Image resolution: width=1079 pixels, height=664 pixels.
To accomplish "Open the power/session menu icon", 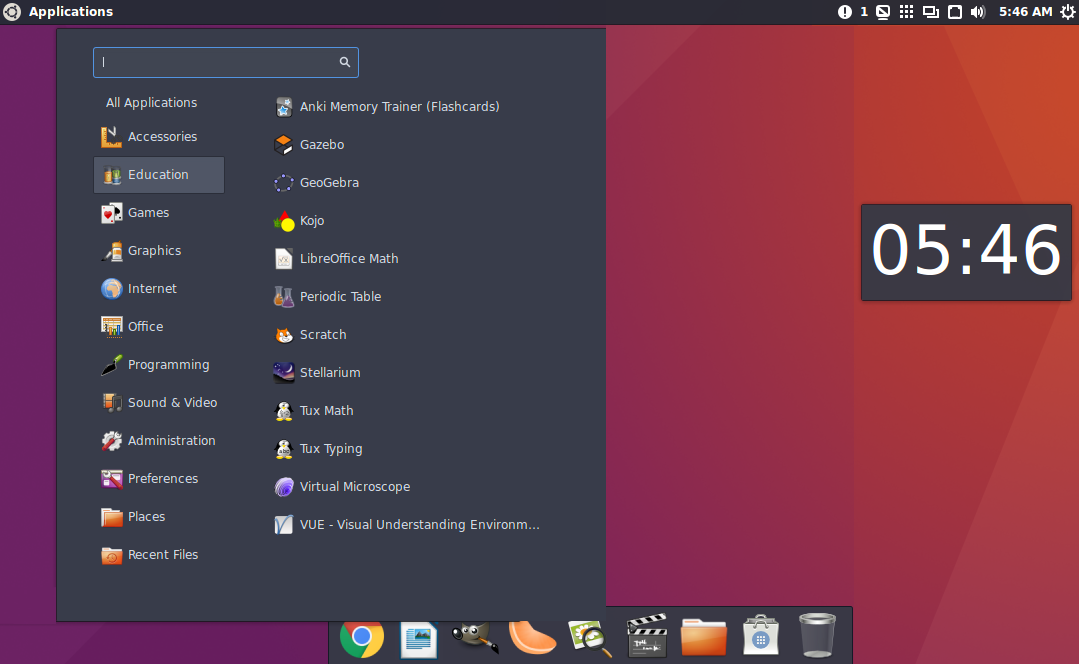I will pos(1067,12).
